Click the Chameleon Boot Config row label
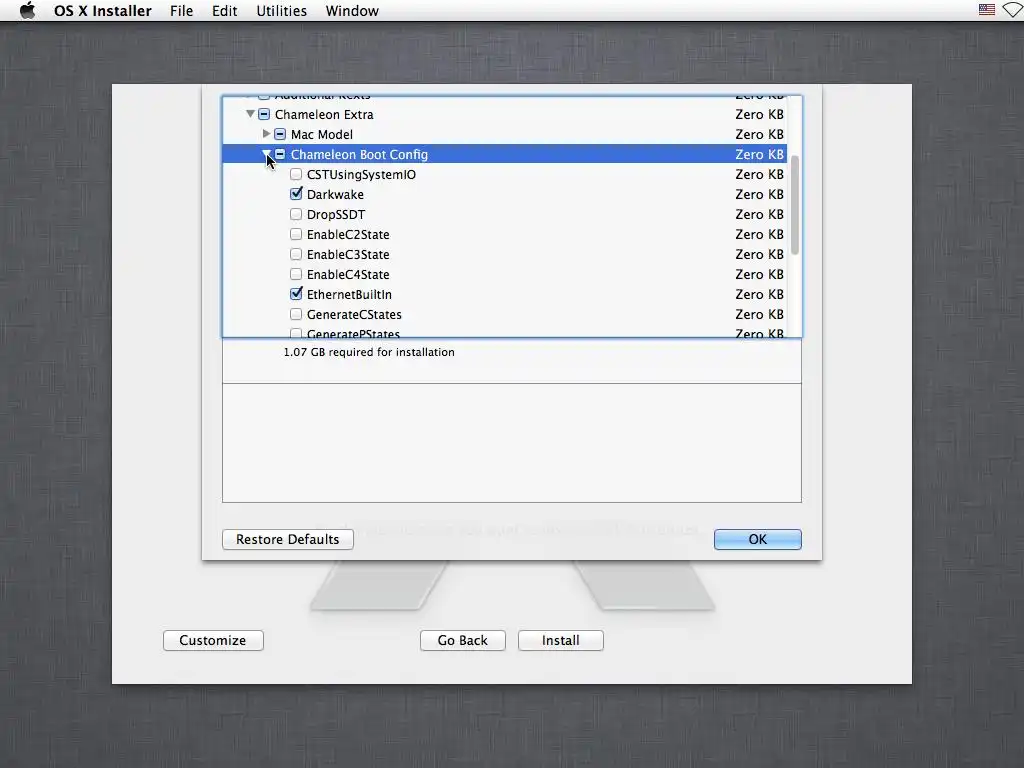1024x768 pixels. coord(359,154)
